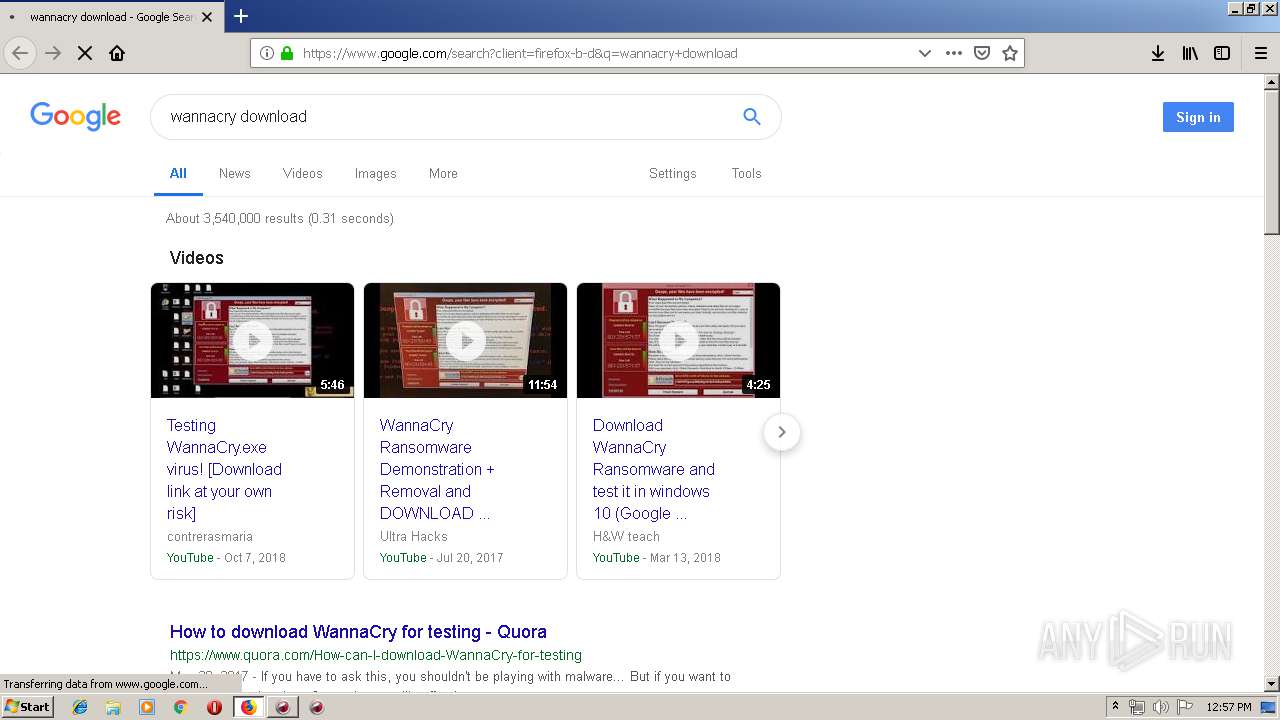Click the Google search magnifier icon
1280x720 pixels.
(752, 116)
